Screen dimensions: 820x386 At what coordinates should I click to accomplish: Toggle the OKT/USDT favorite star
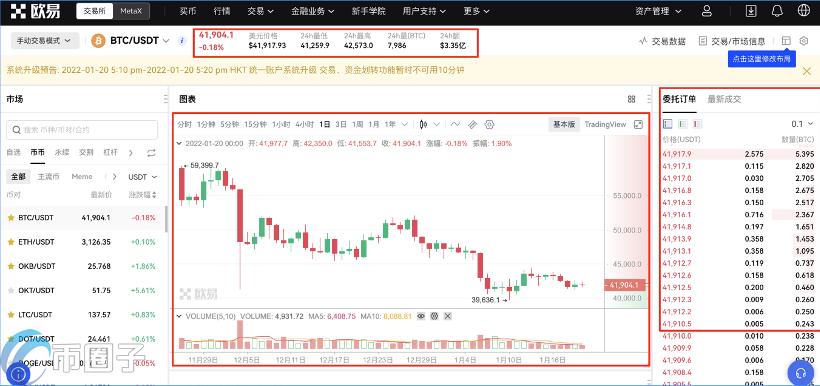tap(10, 290)
